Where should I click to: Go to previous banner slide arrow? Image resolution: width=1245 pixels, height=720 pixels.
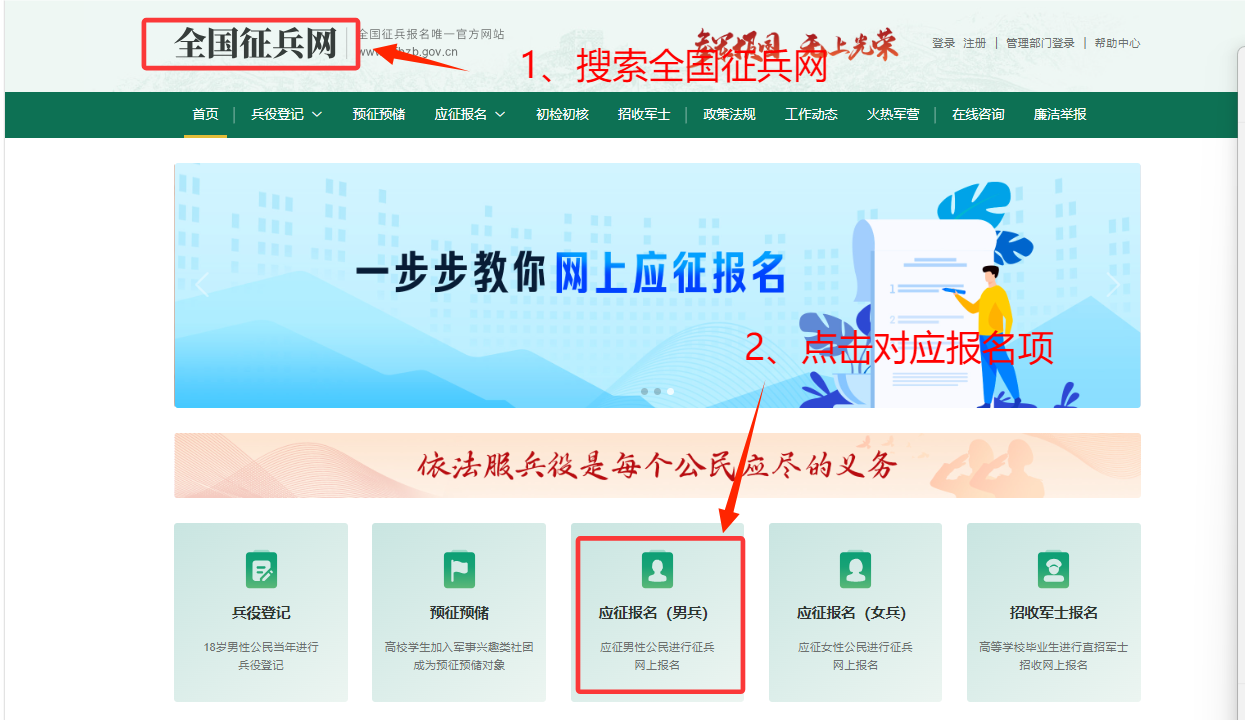click(x=201, y=286)
